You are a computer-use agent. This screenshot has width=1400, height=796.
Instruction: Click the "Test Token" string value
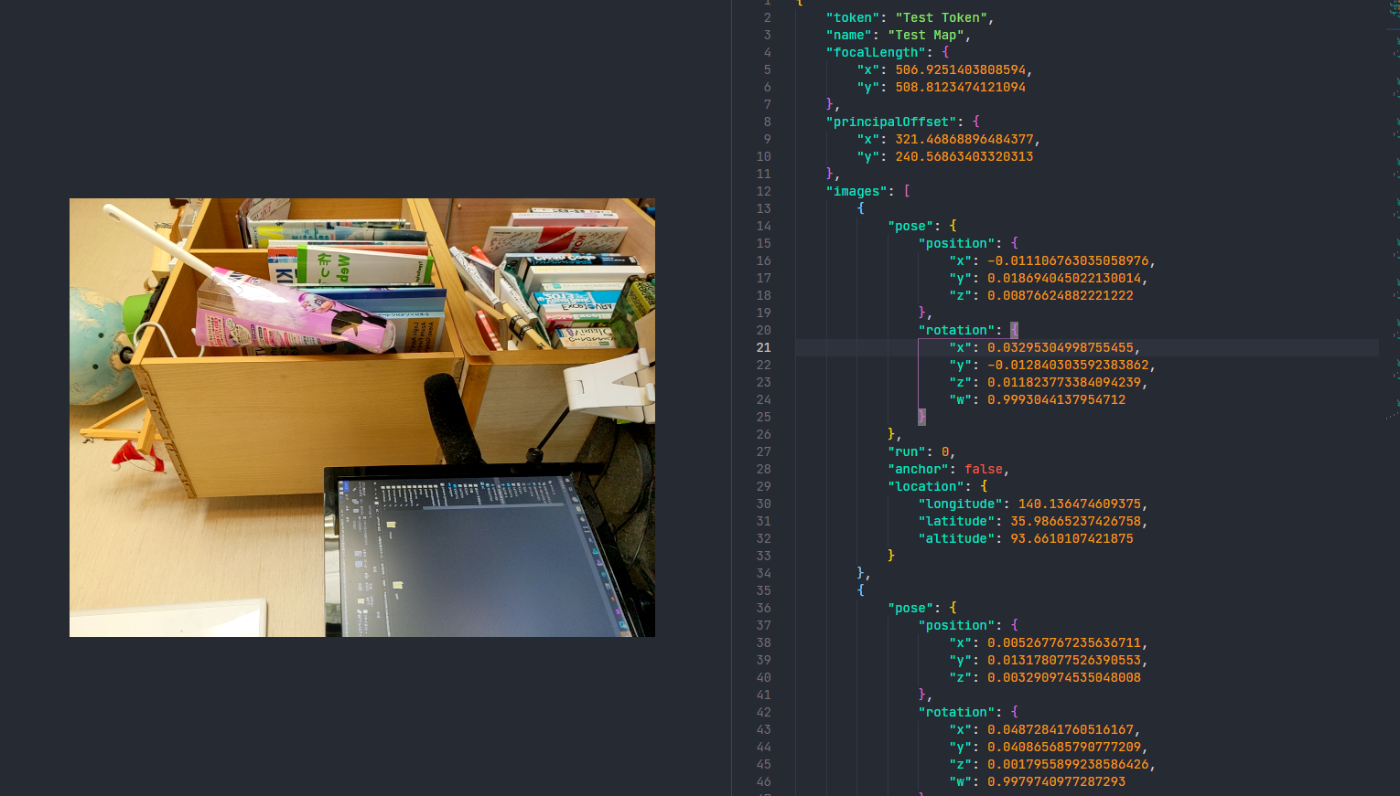[941, 17]
